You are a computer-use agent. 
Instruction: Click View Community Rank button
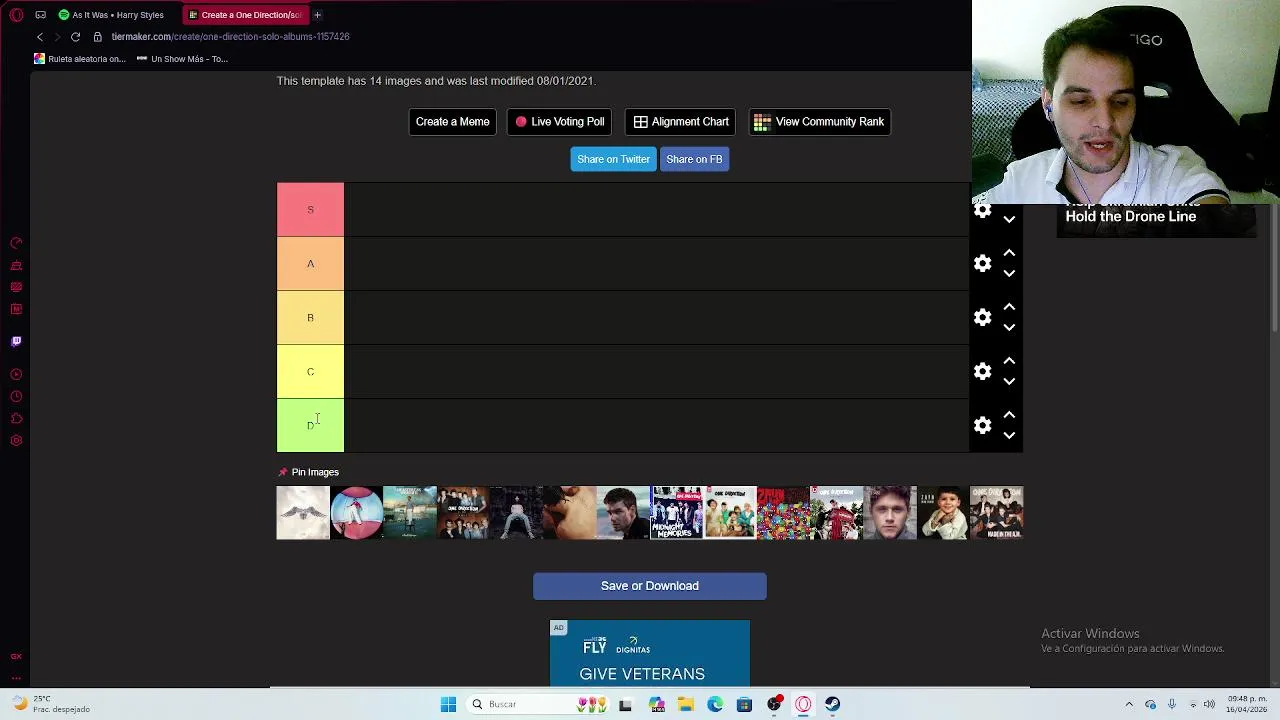point(820,122)
